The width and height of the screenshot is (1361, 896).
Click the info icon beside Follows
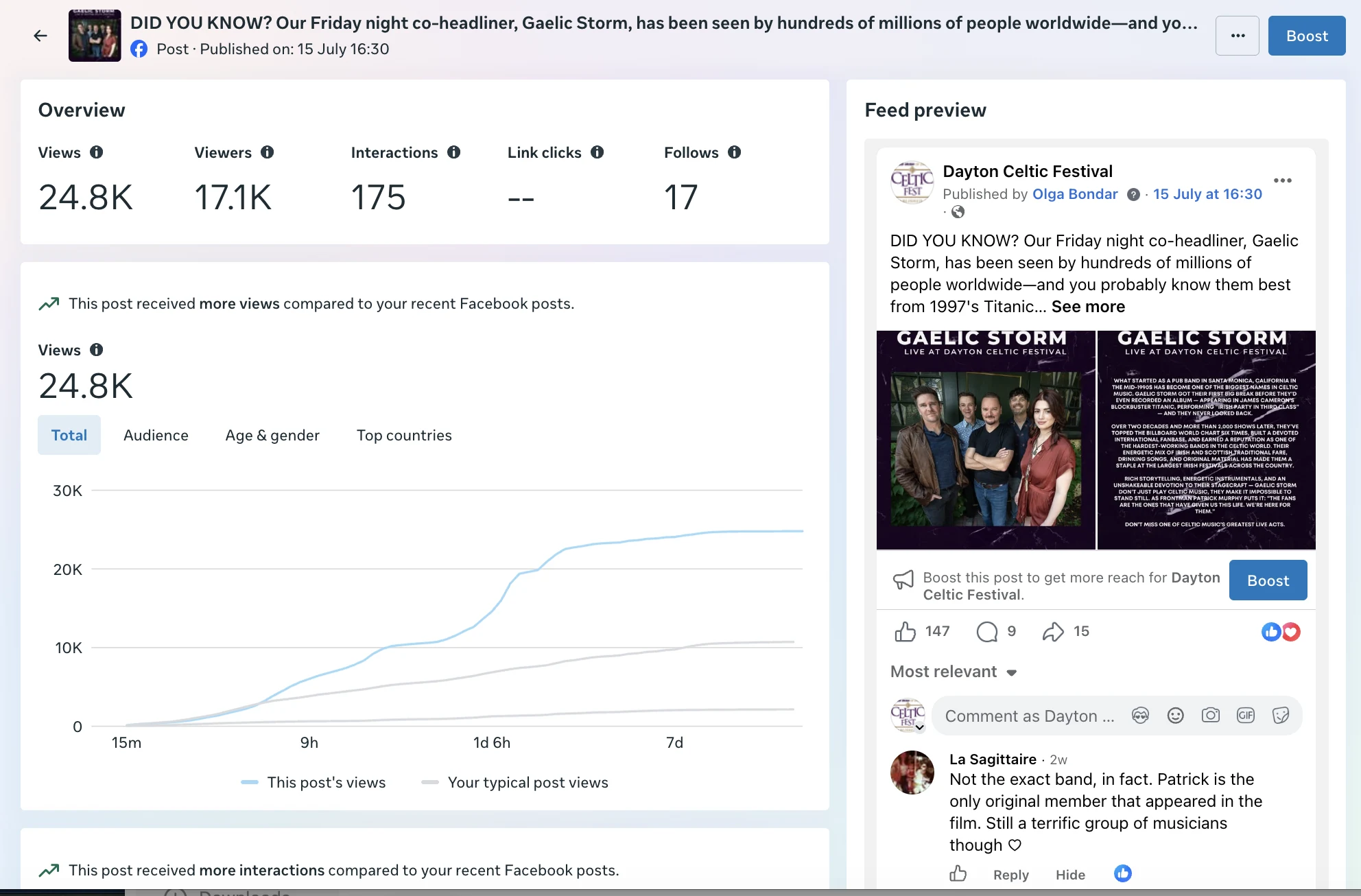click(x=735, y=152)
